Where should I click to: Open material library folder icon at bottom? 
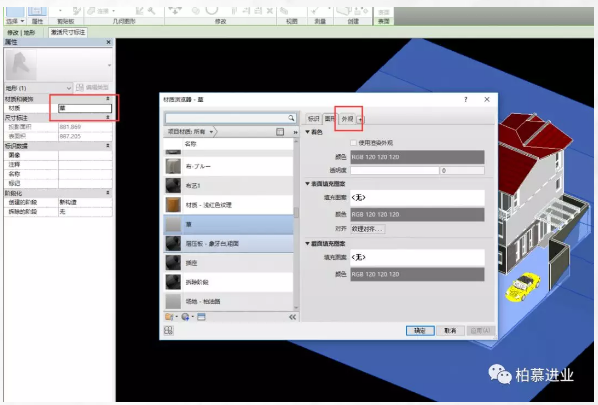[169, 317]
